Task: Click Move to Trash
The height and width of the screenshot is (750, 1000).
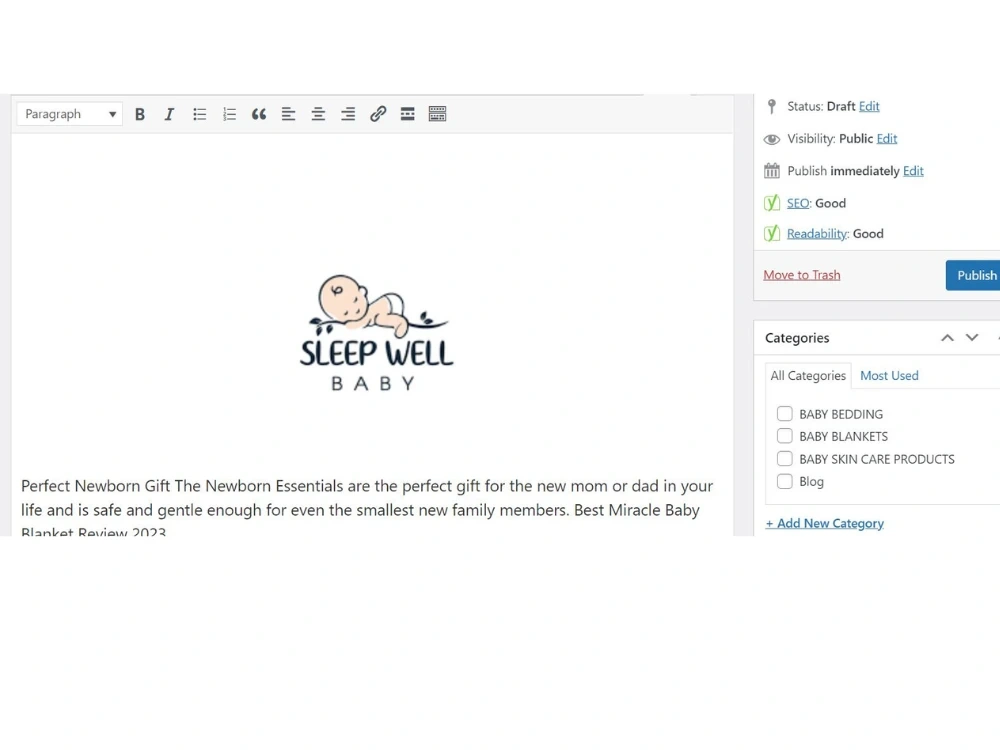Action: [802, 275]
